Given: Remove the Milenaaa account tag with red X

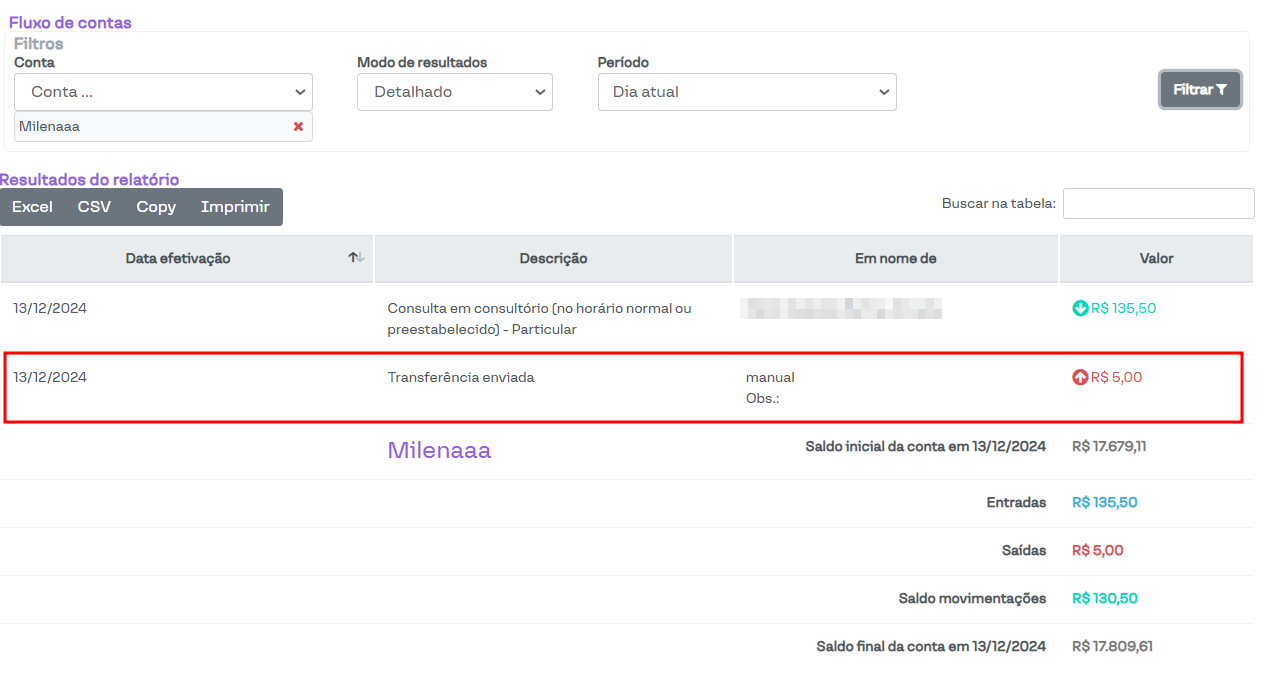Looking at the screenshot, I should (298, 127).
